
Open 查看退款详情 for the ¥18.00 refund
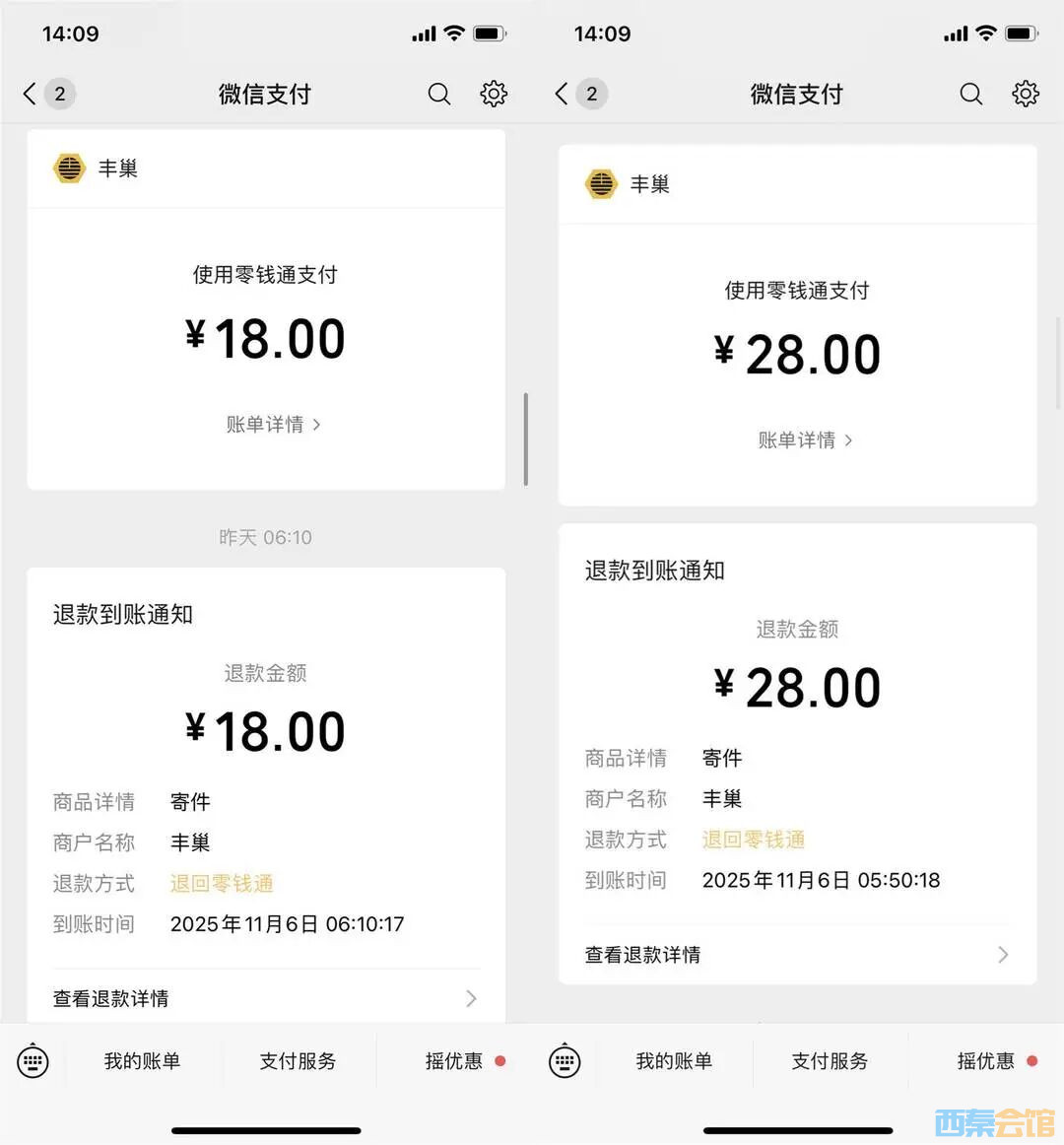click(x=265, y=998)
